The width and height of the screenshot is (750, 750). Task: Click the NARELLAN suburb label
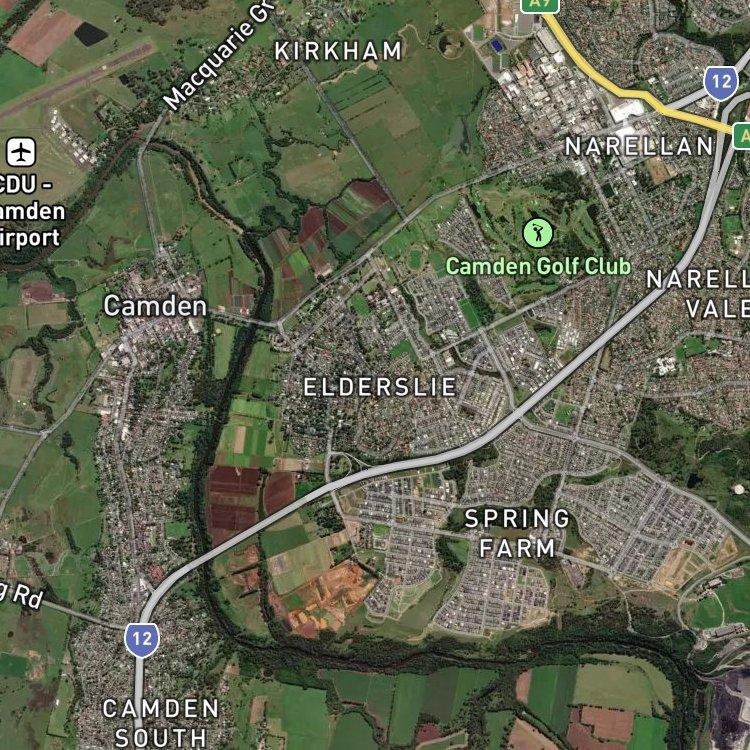tap(639, 146)
